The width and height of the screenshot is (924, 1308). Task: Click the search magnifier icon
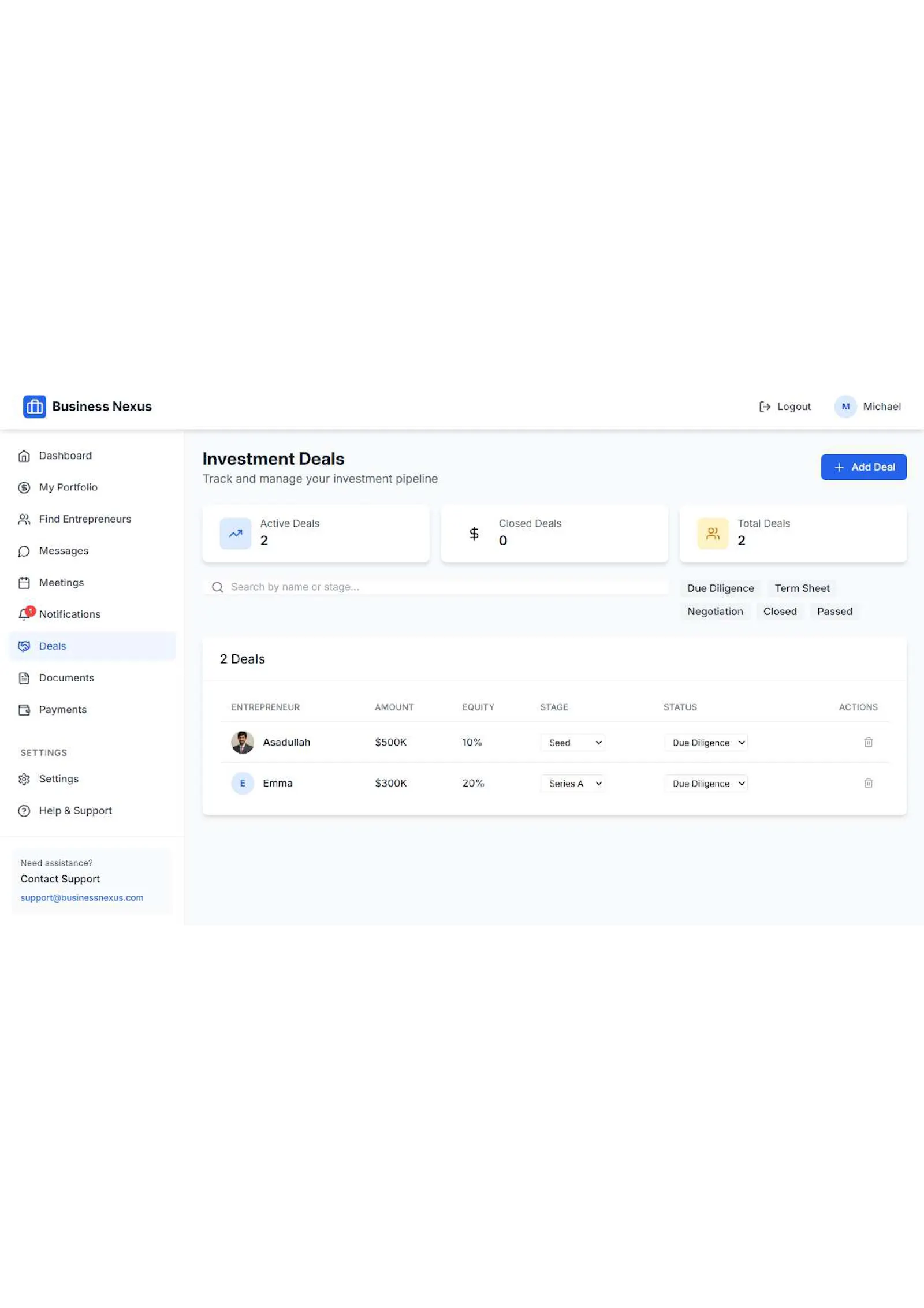[x=218, y=587]
